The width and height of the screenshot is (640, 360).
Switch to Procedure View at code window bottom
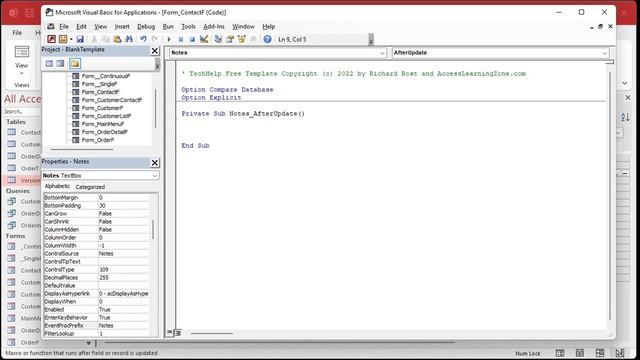tap(169, 333)
